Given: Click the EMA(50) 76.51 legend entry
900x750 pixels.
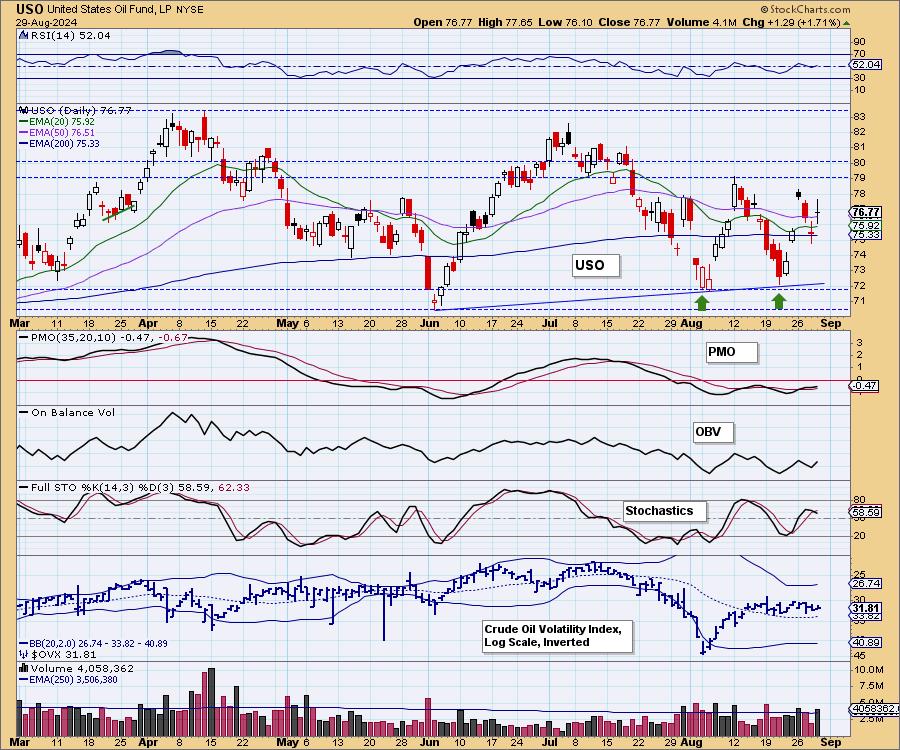Looking at the screenshot, I should pyautogui.click(x=57, y=133).
